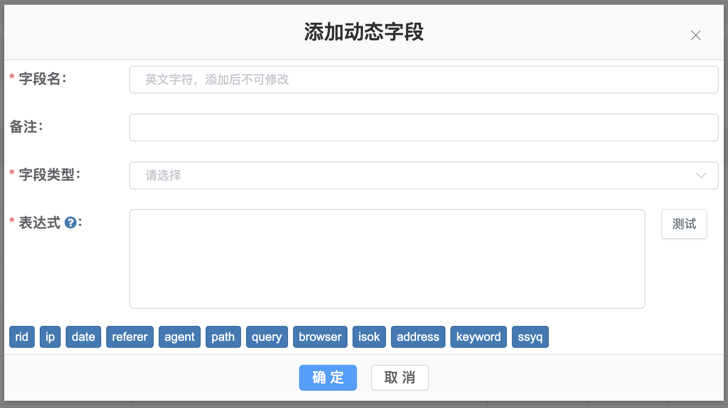Close the 添加动态字段 dialog

click(x=695, y=36)
